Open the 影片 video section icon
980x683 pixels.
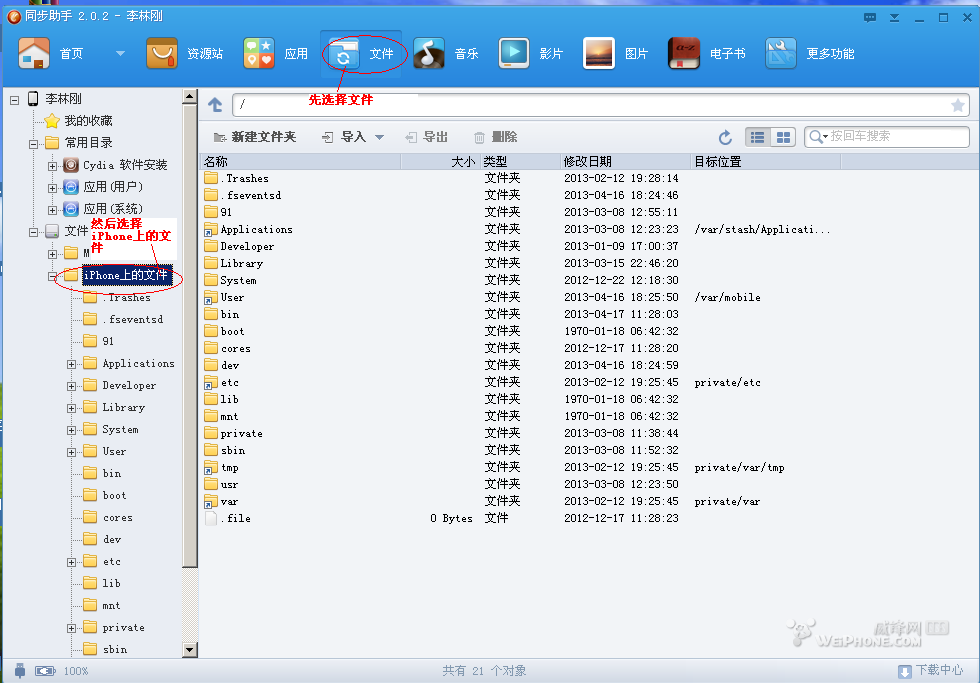pos(514,54)
